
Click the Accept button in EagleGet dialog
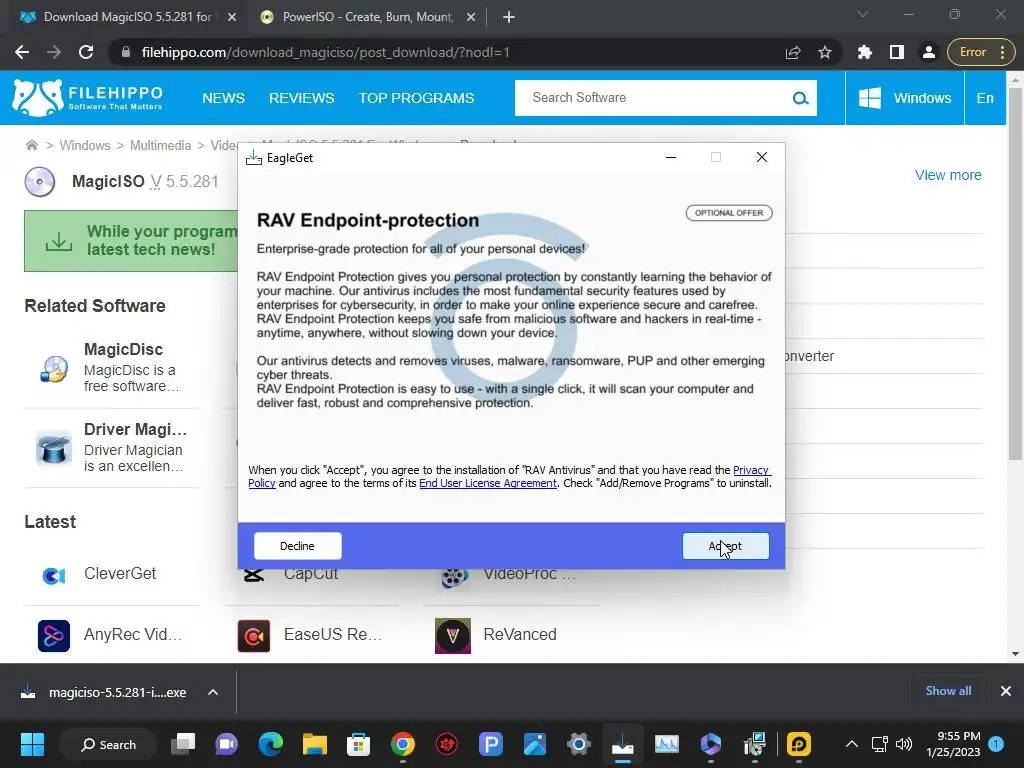click(726, 546)
